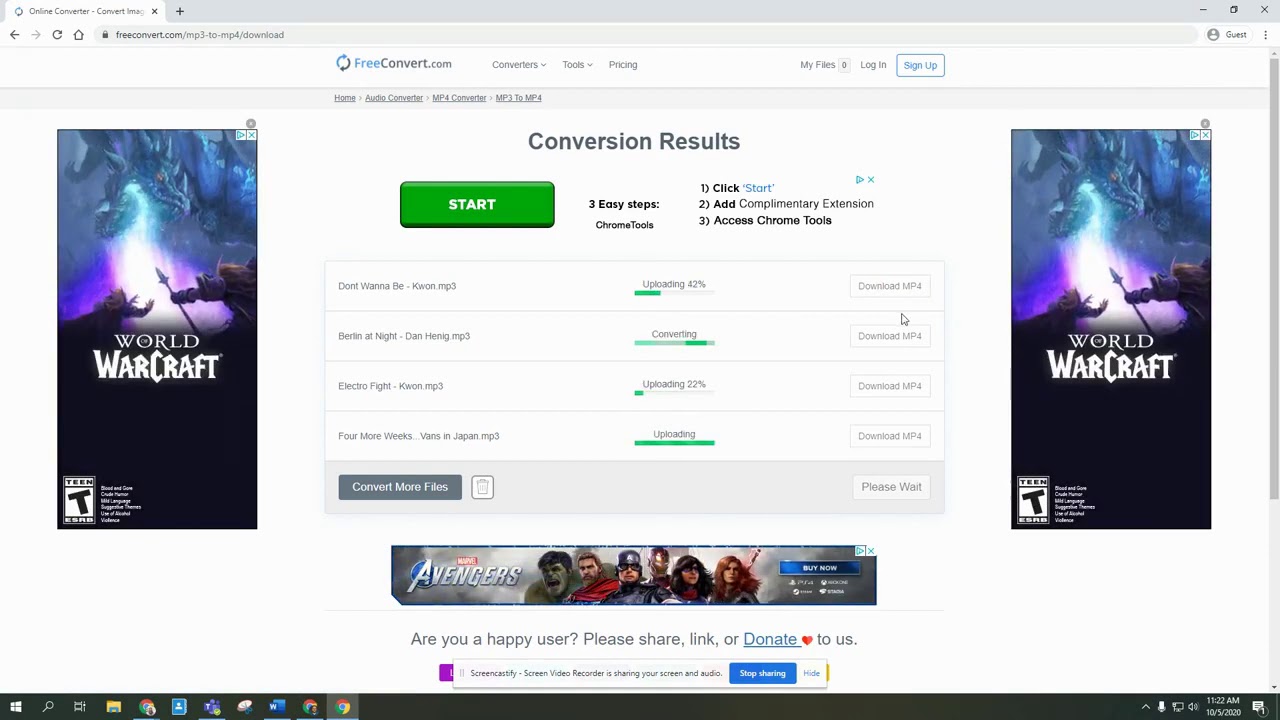Show hidden system tray icons

pos(1145,707)
